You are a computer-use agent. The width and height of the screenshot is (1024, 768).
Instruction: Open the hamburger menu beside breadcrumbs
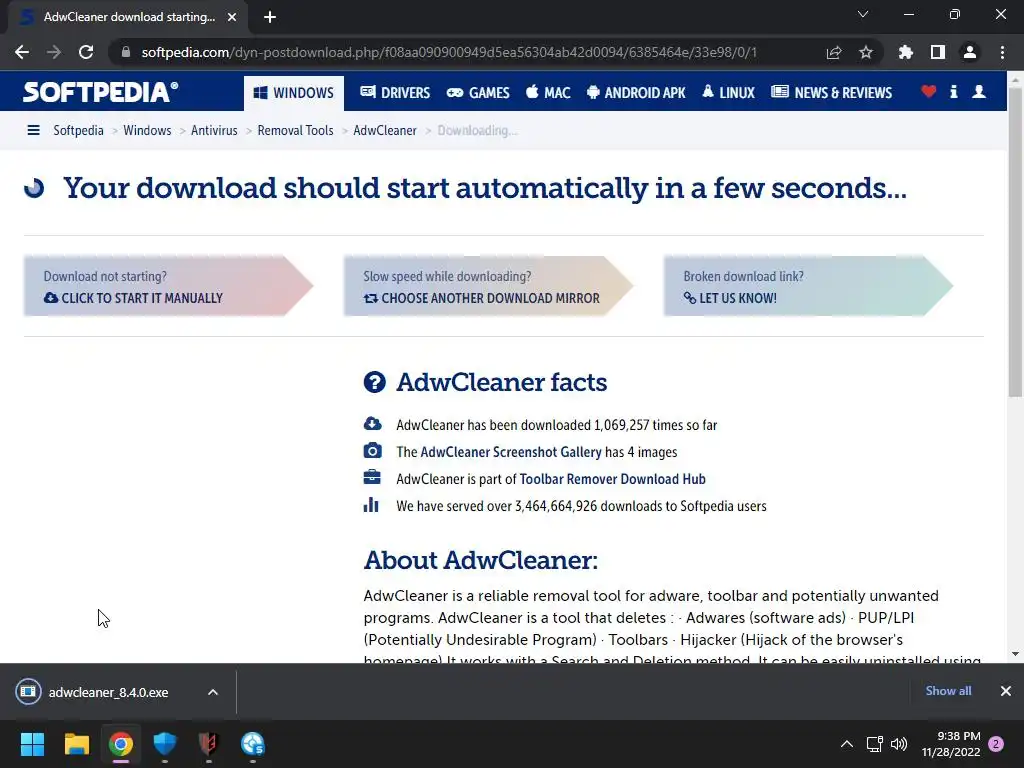[x=33, y=130]
